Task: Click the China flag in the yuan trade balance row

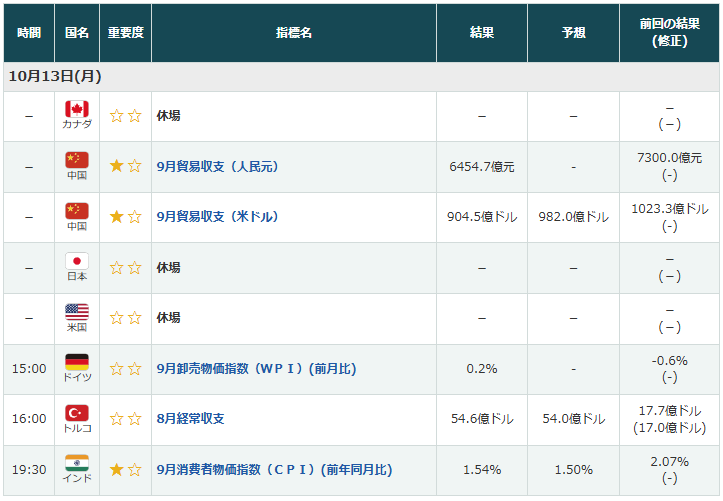Action: click(x=77, y=160)
